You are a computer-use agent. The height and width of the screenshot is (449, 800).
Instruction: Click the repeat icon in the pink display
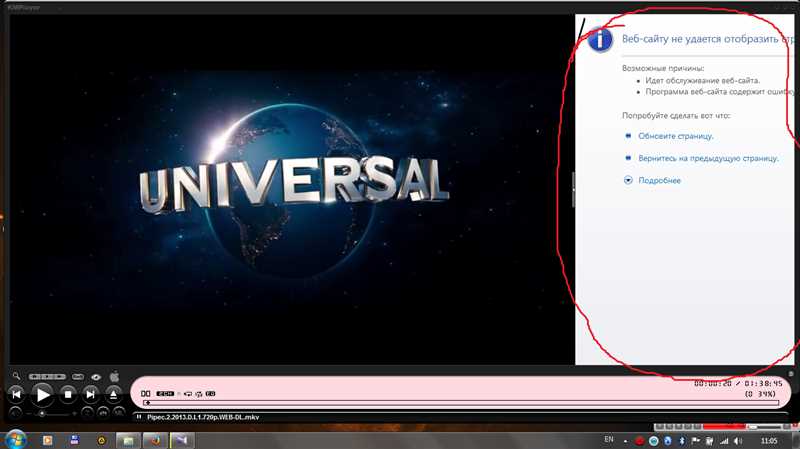[x=188, y=393]
